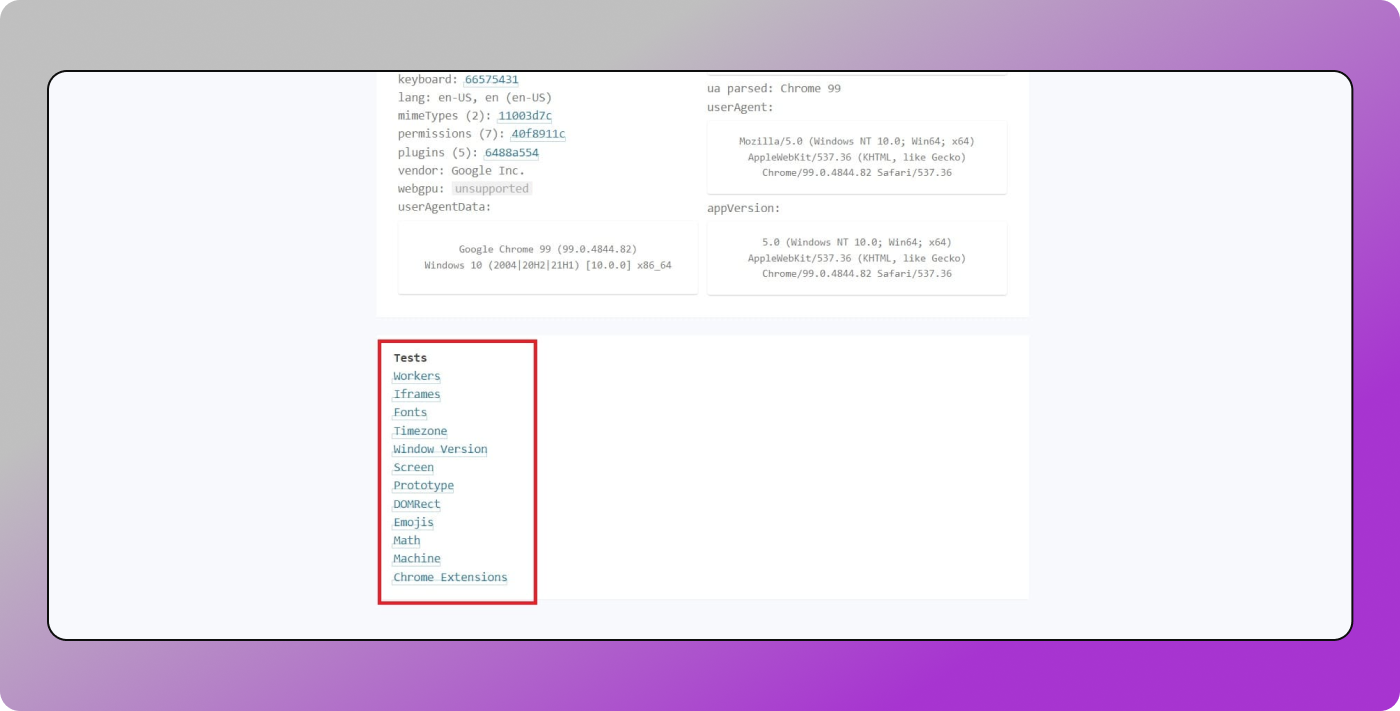Screen dimensions: 1400x711
Task: Open the Emojis test link
Action: tap(413, 522)
